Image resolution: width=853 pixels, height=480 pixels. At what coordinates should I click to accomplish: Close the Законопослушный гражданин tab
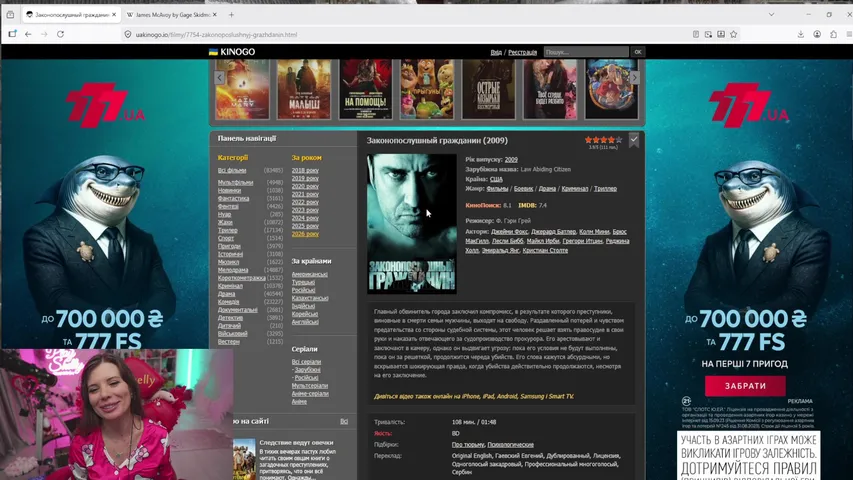(114, 15)
